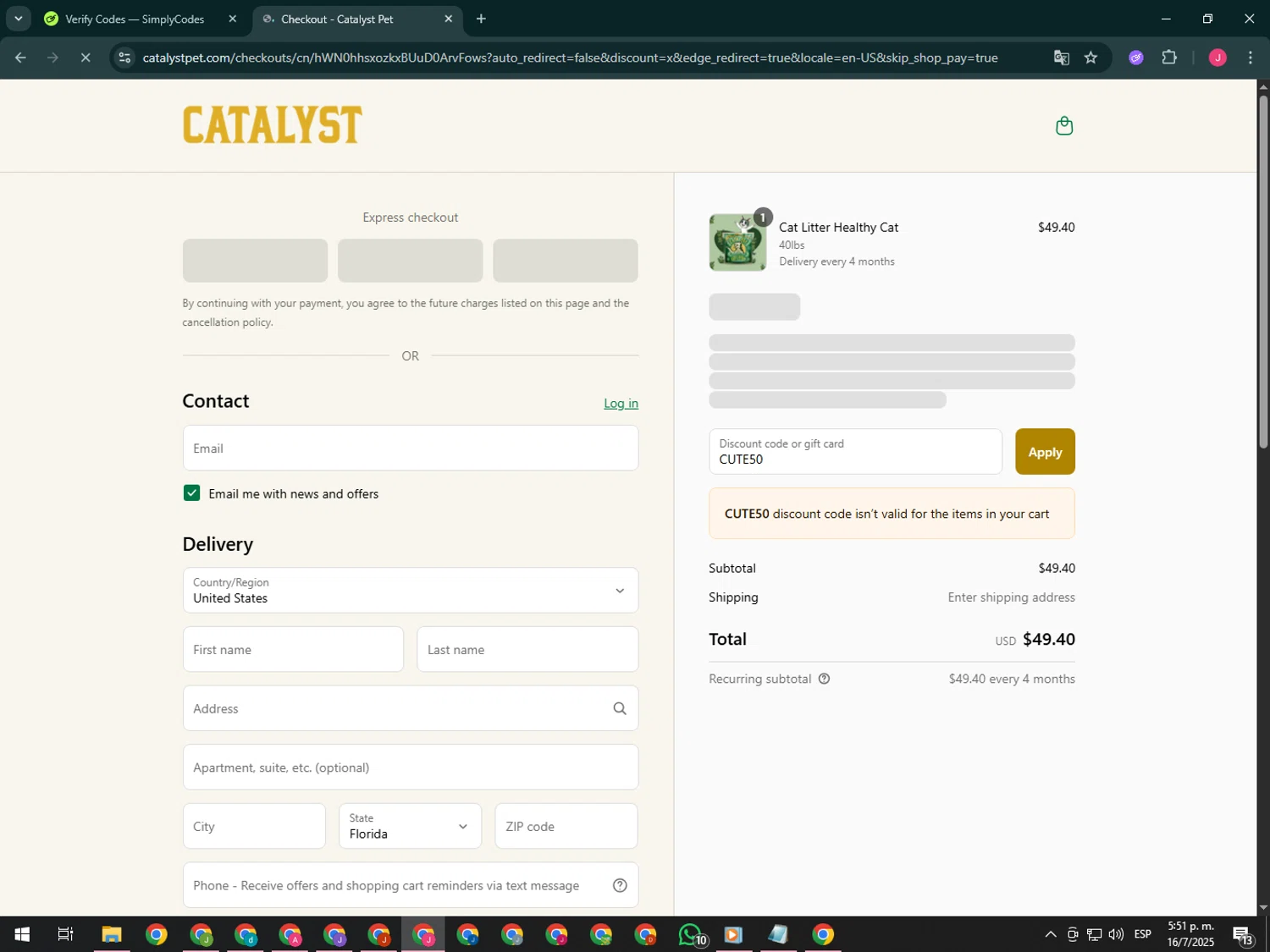Viewport: 1270px width, 952px height.
Task: Click the purple extension icon in toolbar
Action: tap(1136, 58)
